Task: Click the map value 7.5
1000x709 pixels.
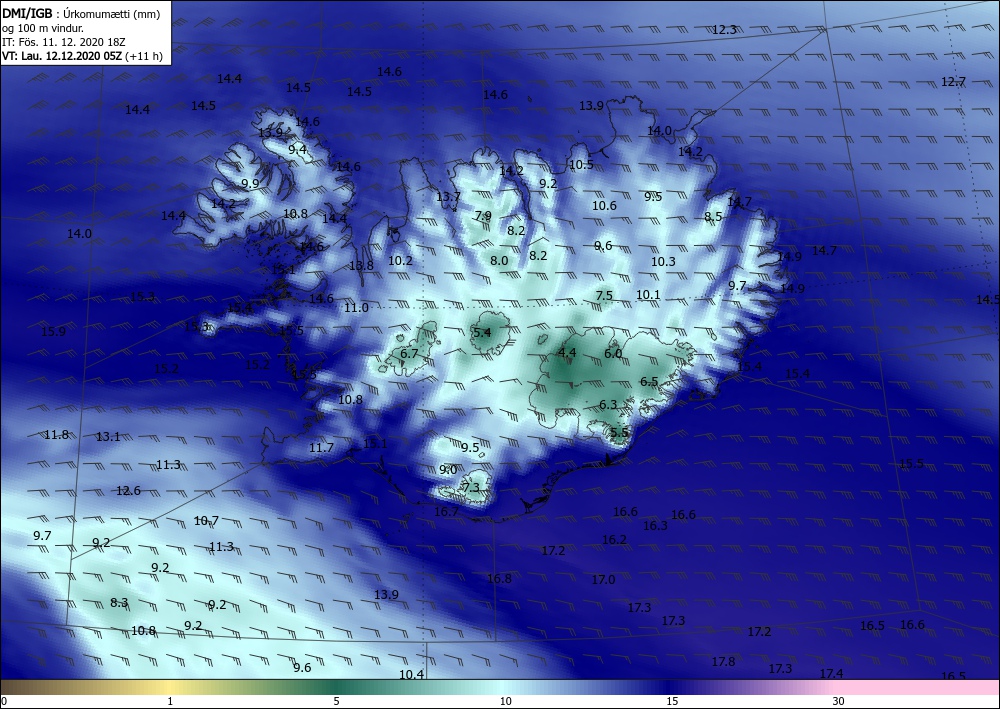Action: [604, 295]
